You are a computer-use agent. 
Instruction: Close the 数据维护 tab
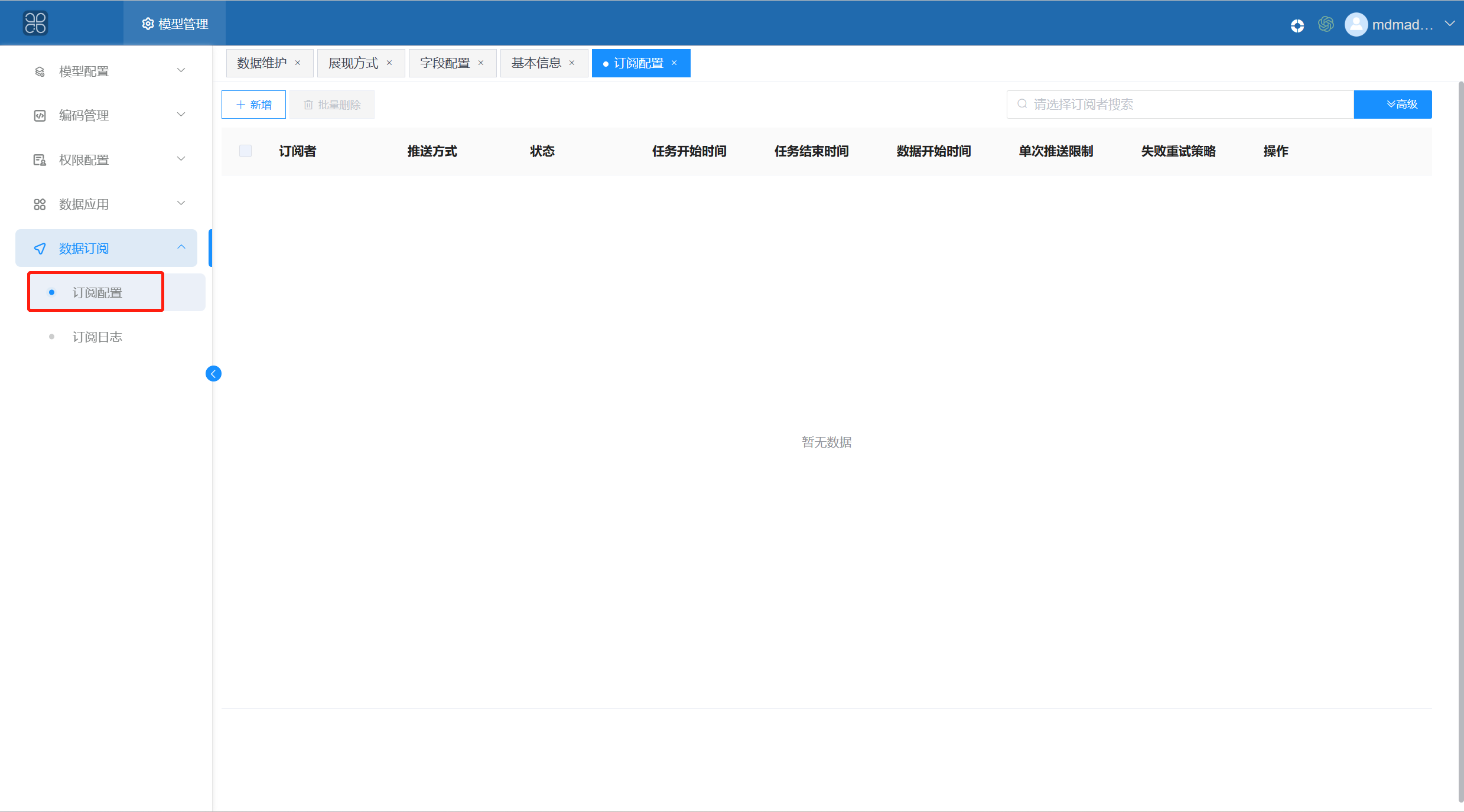(298, 63)
